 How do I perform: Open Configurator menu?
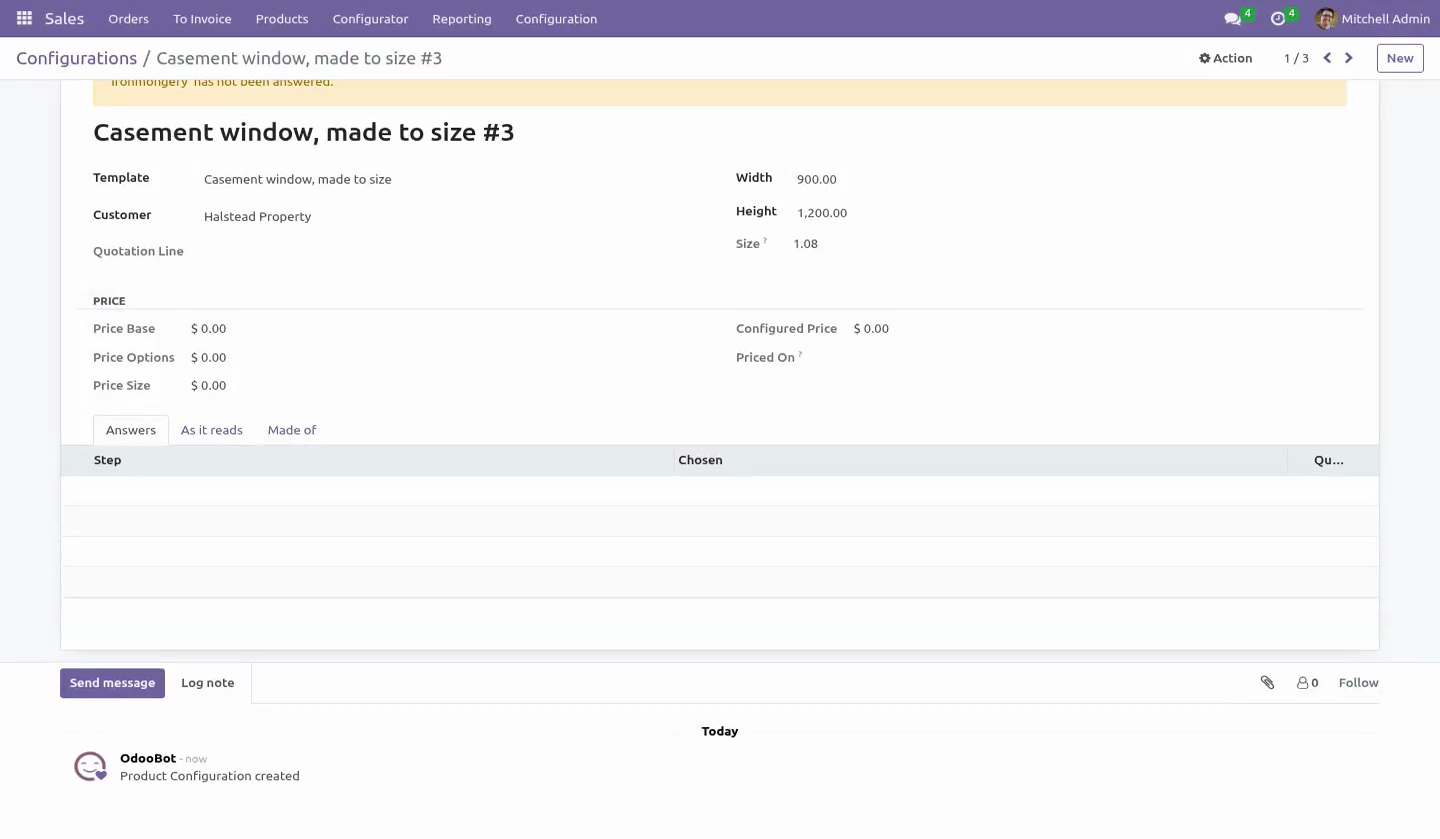[x=370, y=19]
